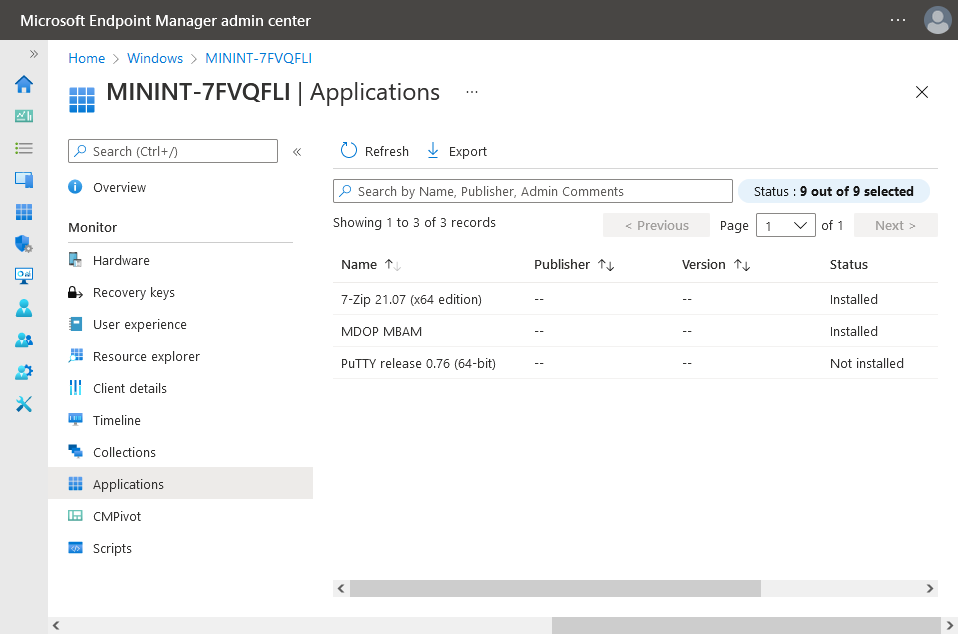
Task: Open the All services list icon
Action: (x=24, y=148)
